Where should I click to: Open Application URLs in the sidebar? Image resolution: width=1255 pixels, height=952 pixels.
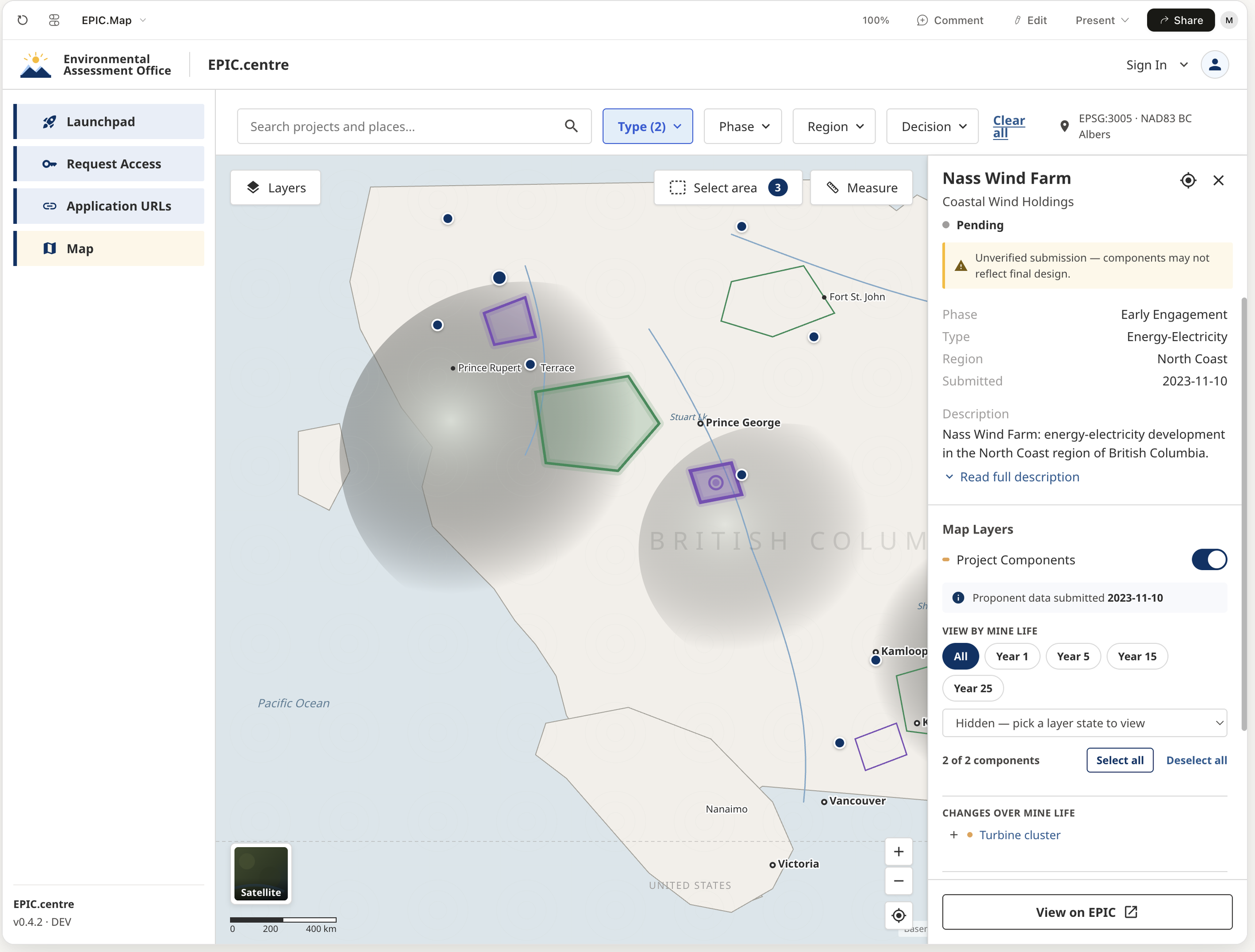click(109, 206)
